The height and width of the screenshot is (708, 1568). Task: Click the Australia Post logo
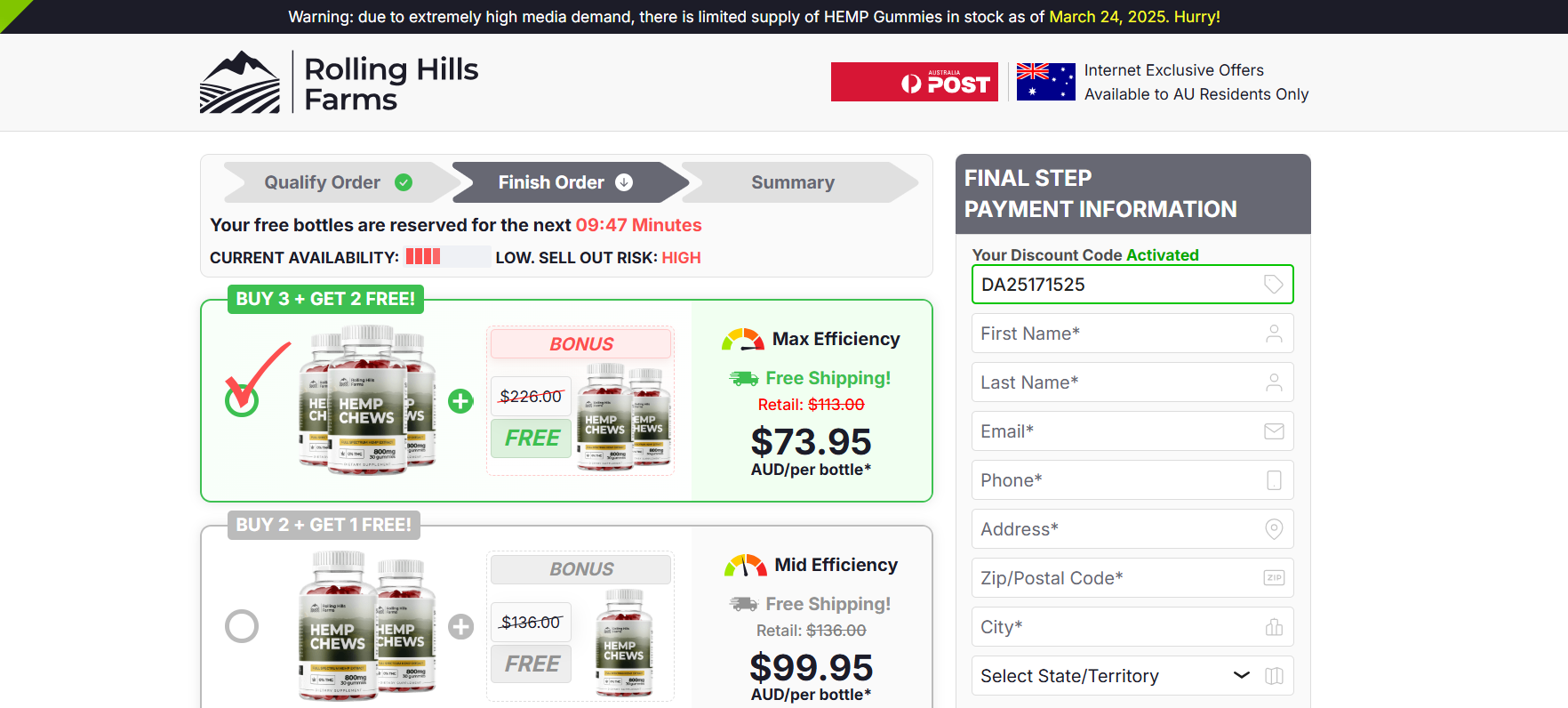(x=914, y=82)
